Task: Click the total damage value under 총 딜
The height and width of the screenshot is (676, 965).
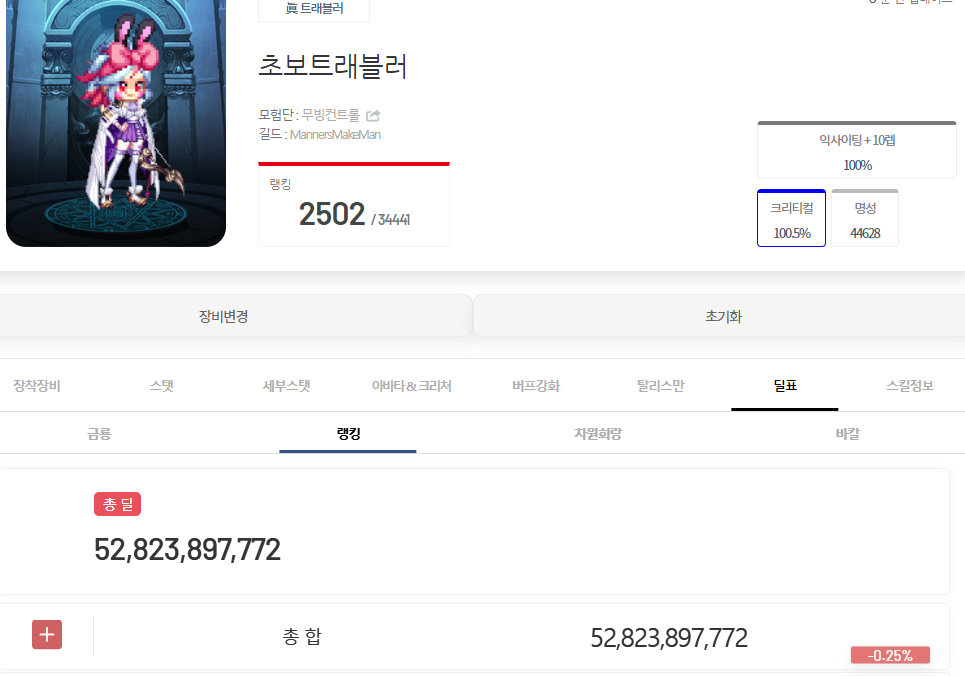Action: click(x=187, y=549)
